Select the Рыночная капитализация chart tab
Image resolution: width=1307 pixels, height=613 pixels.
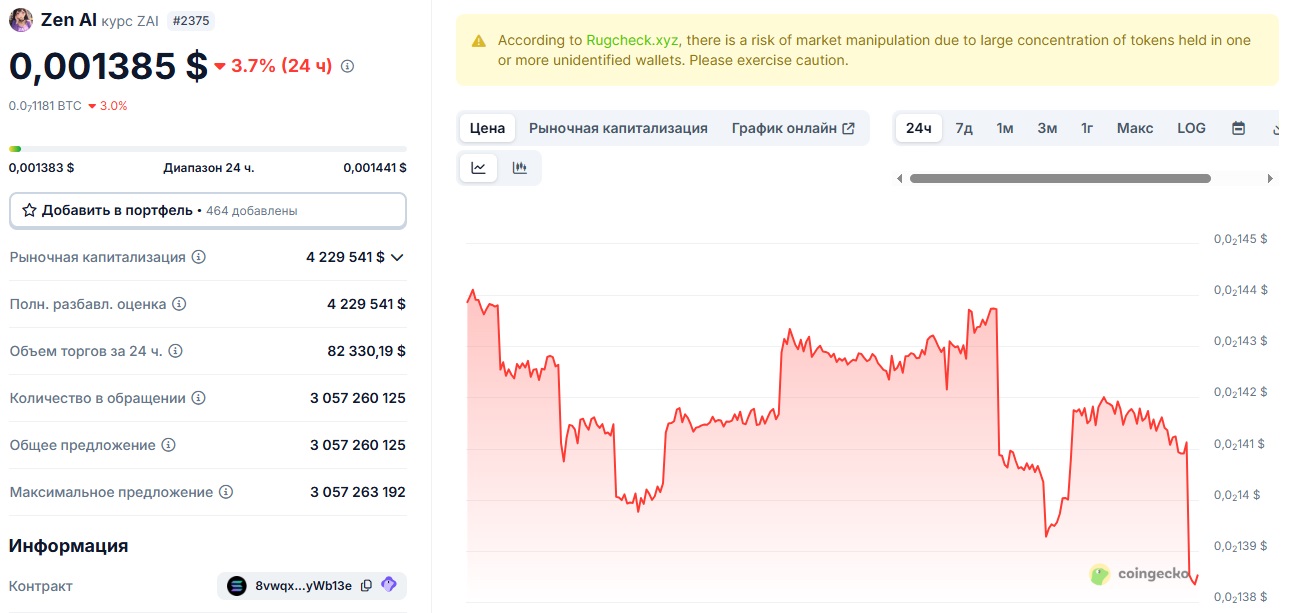point(618,128)
